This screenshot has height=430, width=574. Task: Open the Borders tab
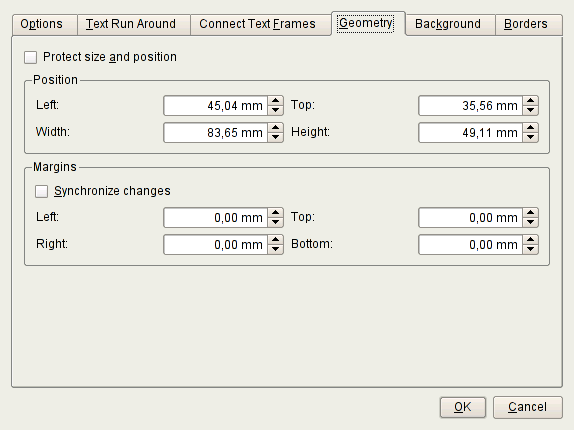pos(526,24)
